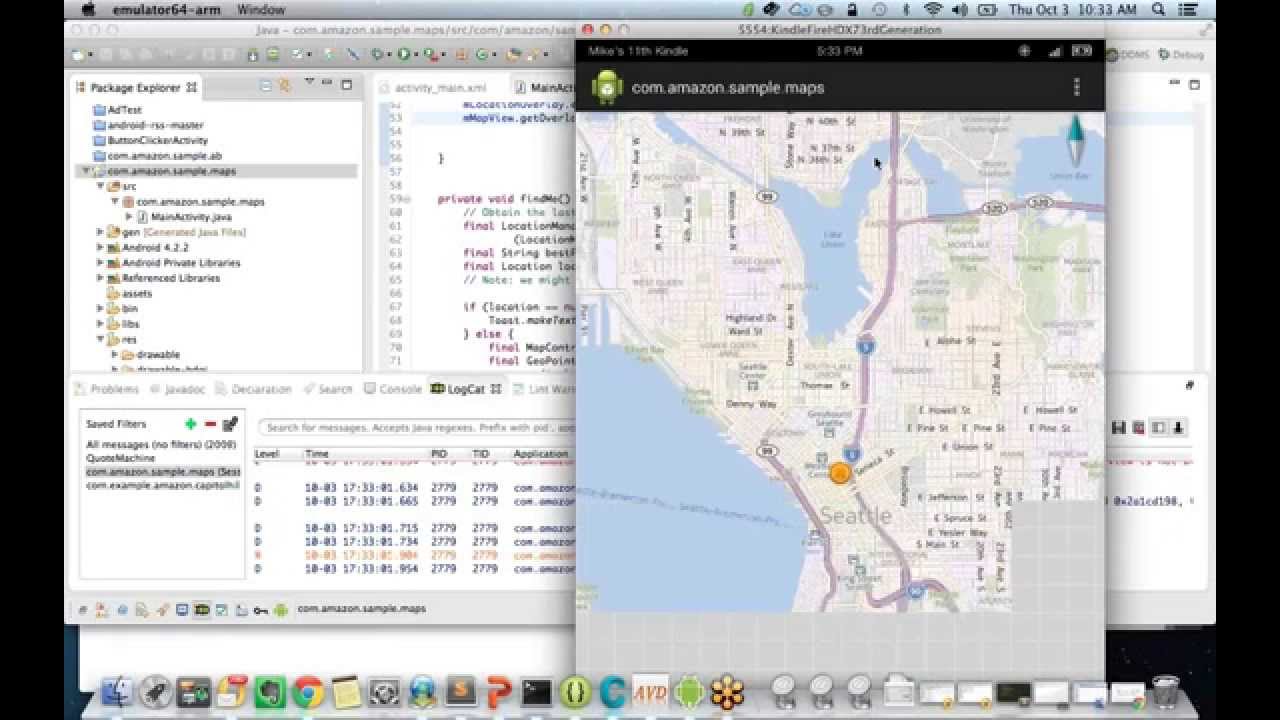Open the AVD manager icon in the Dock
The width and height of the screenshot is (1280, 720).
pos(650,692)
